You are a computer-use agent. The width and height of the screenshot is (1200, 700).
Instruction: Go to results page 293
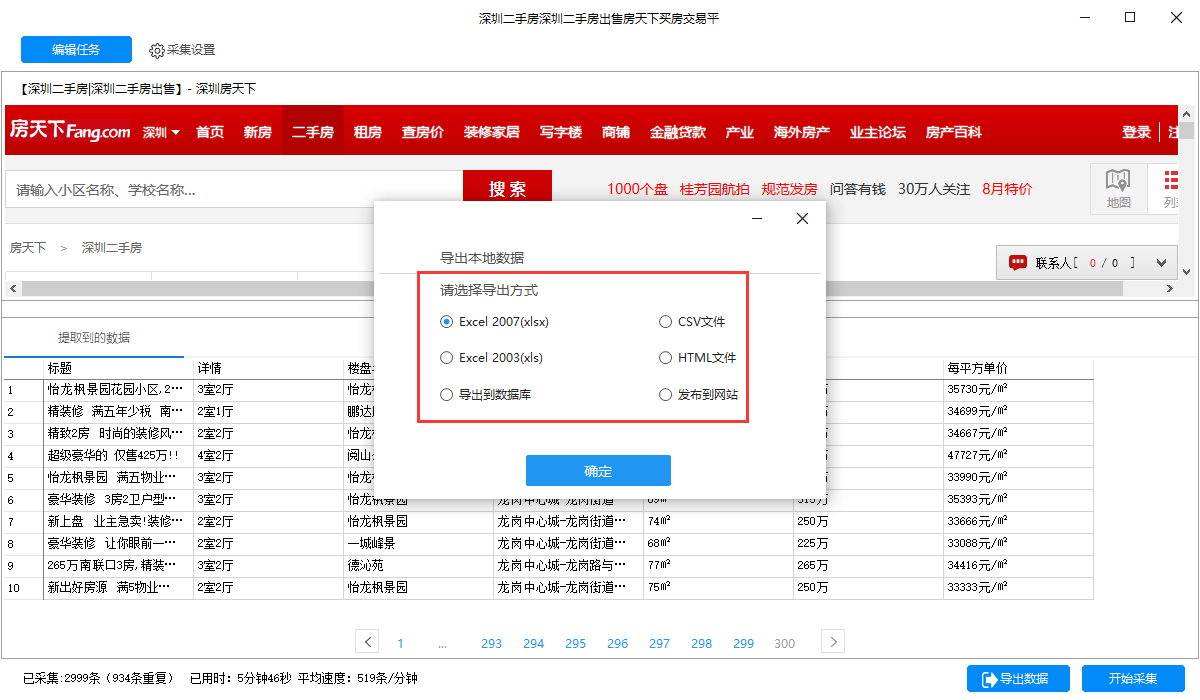[x=491, y=643]
